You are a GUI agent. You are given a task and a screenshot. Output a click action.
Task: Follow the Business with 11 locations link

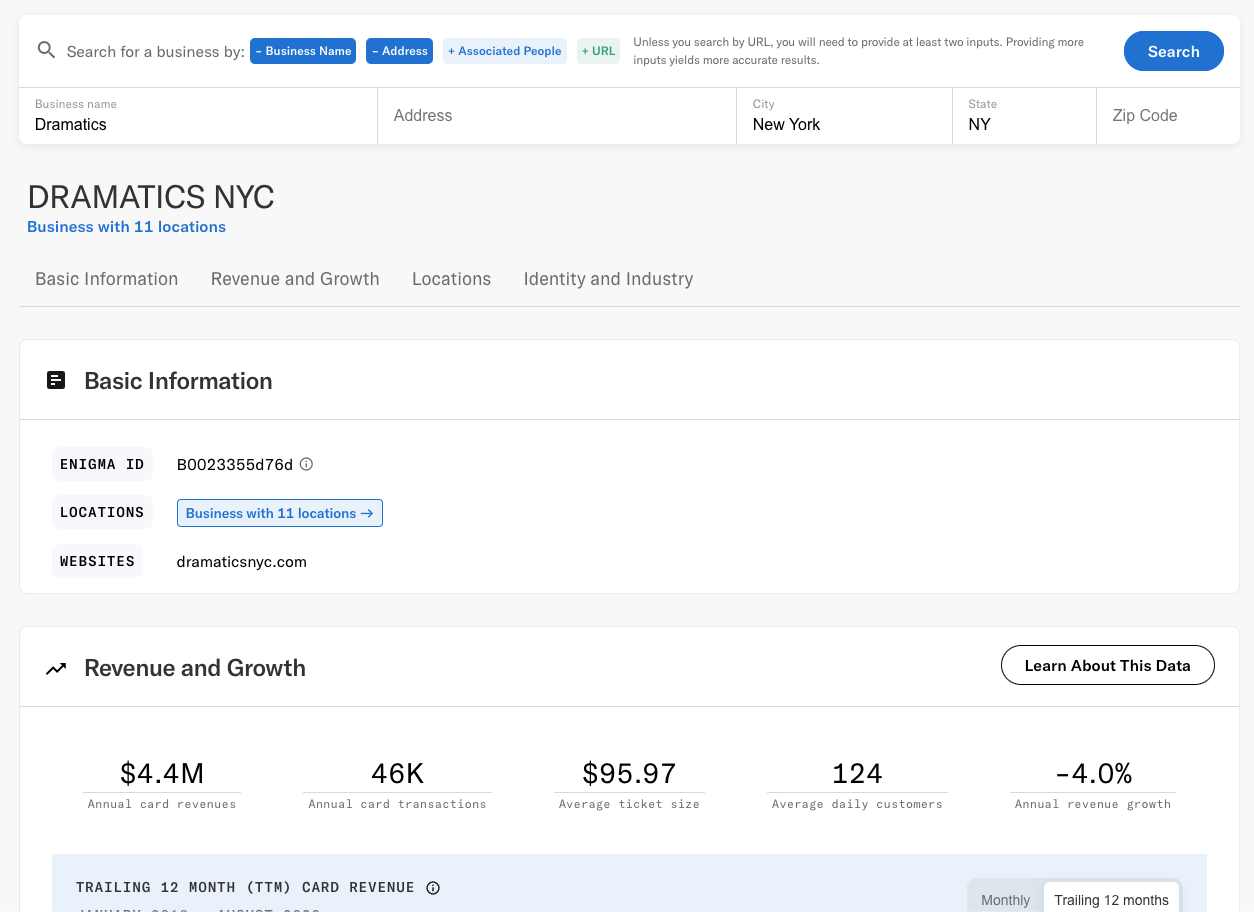coord(279,512)
